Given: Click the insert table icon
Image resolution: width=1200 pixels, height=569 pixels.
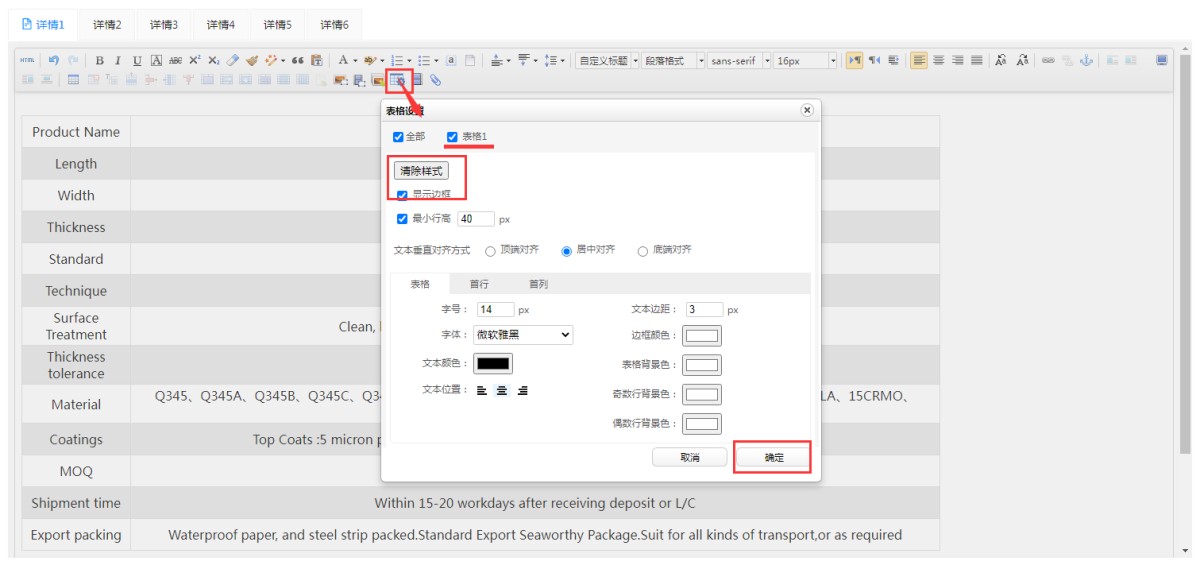Looking at the screenshot, I should point(74,80).
